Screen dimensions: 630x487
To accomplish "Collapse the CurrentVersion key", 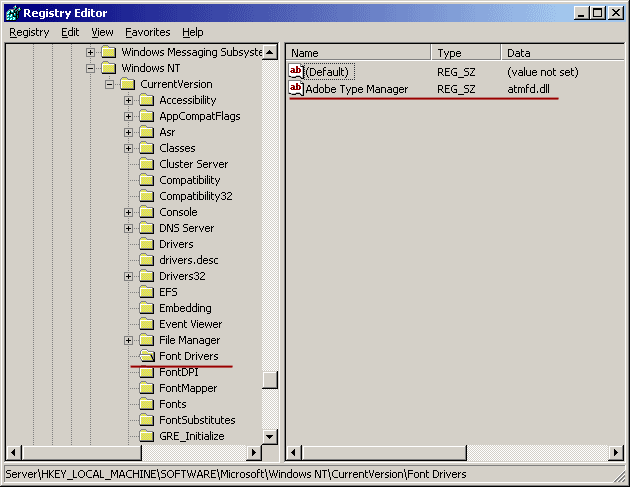I will click(x=109, y=84).
